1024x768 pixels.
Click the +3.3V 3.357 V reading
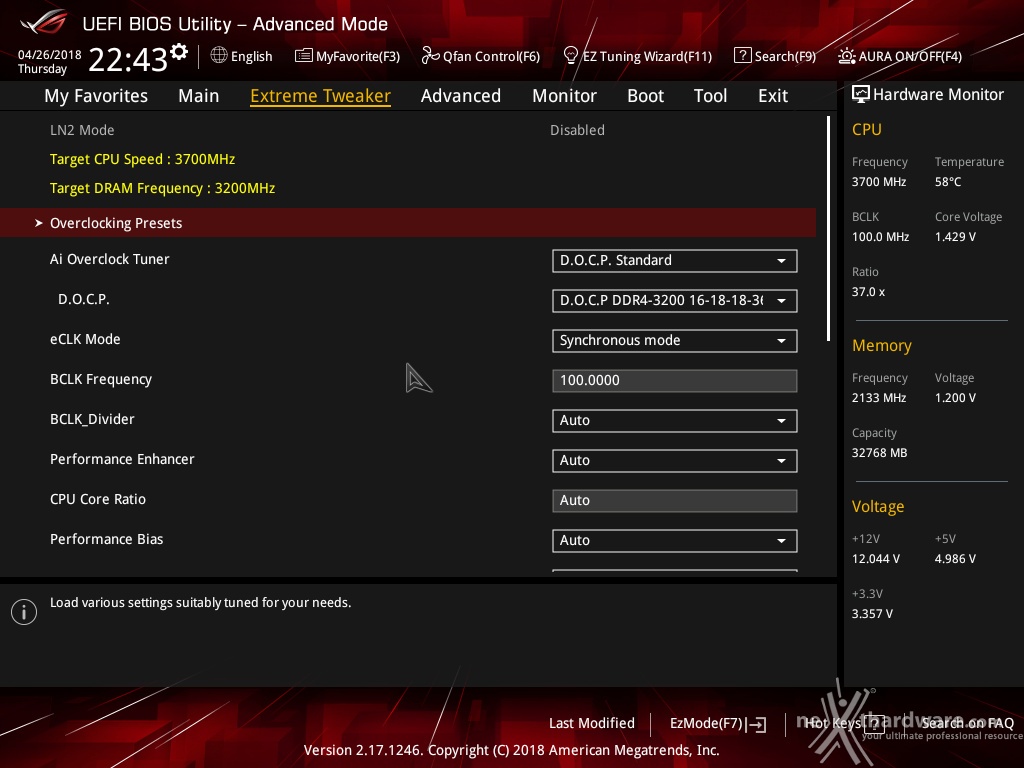tap(872, 613)
